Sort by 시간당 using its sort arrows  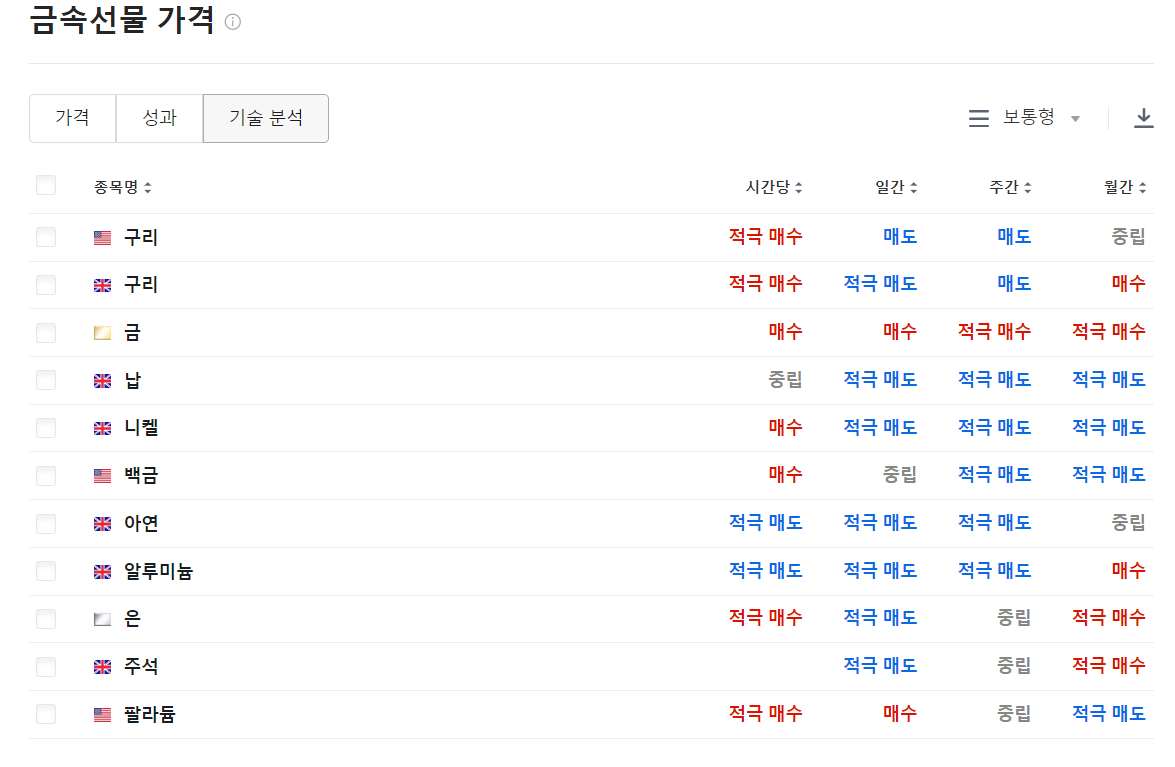coord(799,188)
